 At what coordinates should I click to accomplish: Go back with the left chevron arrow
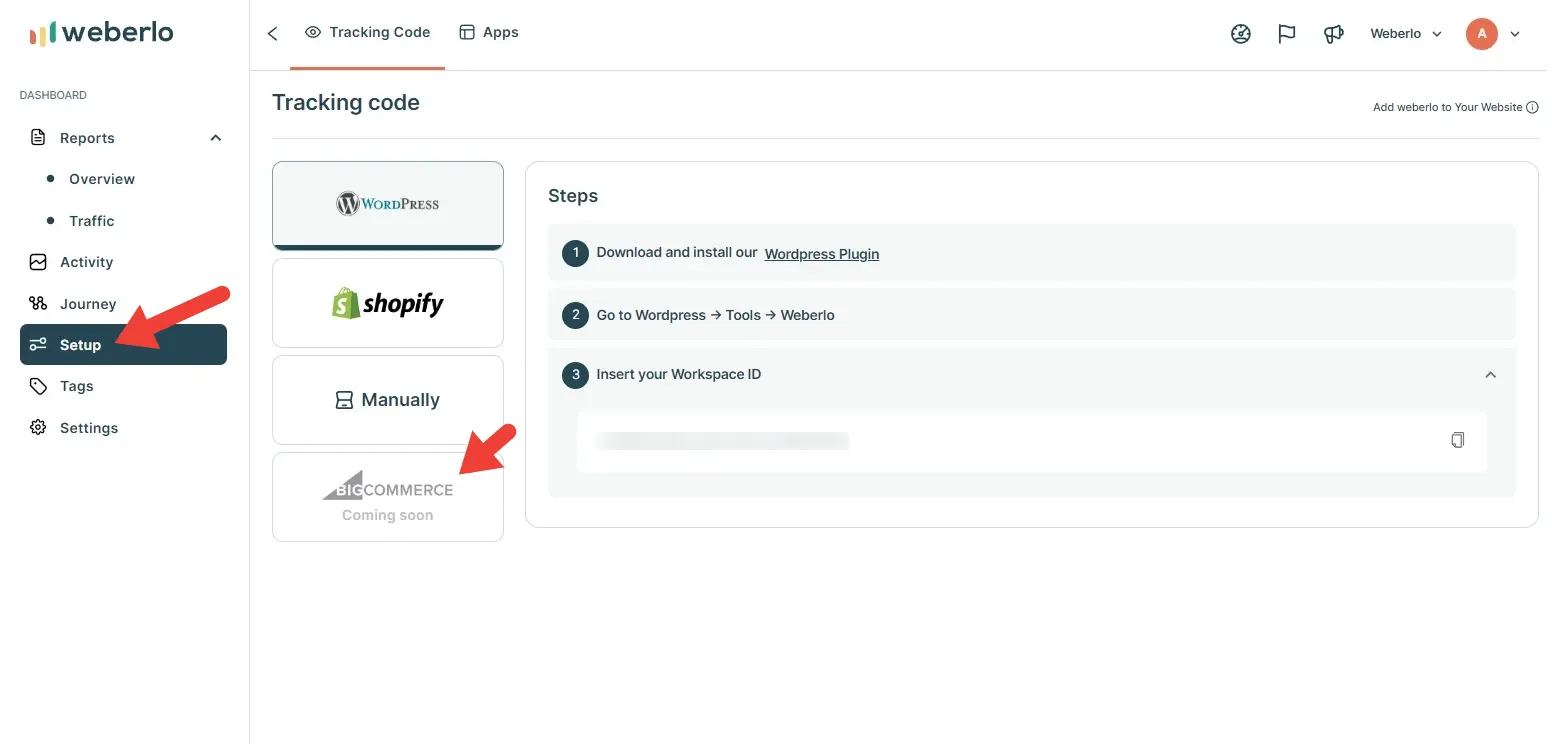coord(272,33)
